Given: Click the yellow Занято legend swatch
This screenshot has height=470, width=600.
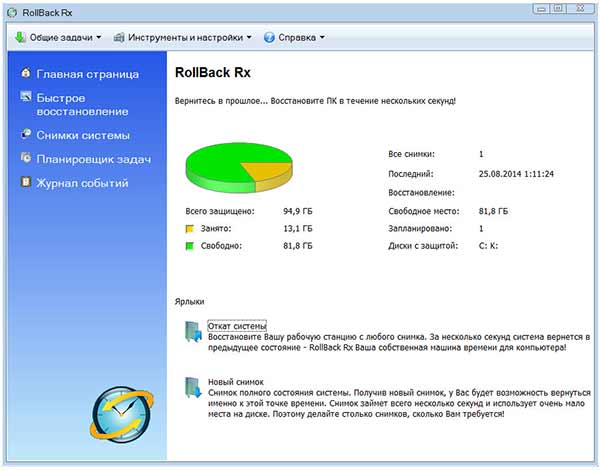Looking at the screenshot, I should coord(189,229).
